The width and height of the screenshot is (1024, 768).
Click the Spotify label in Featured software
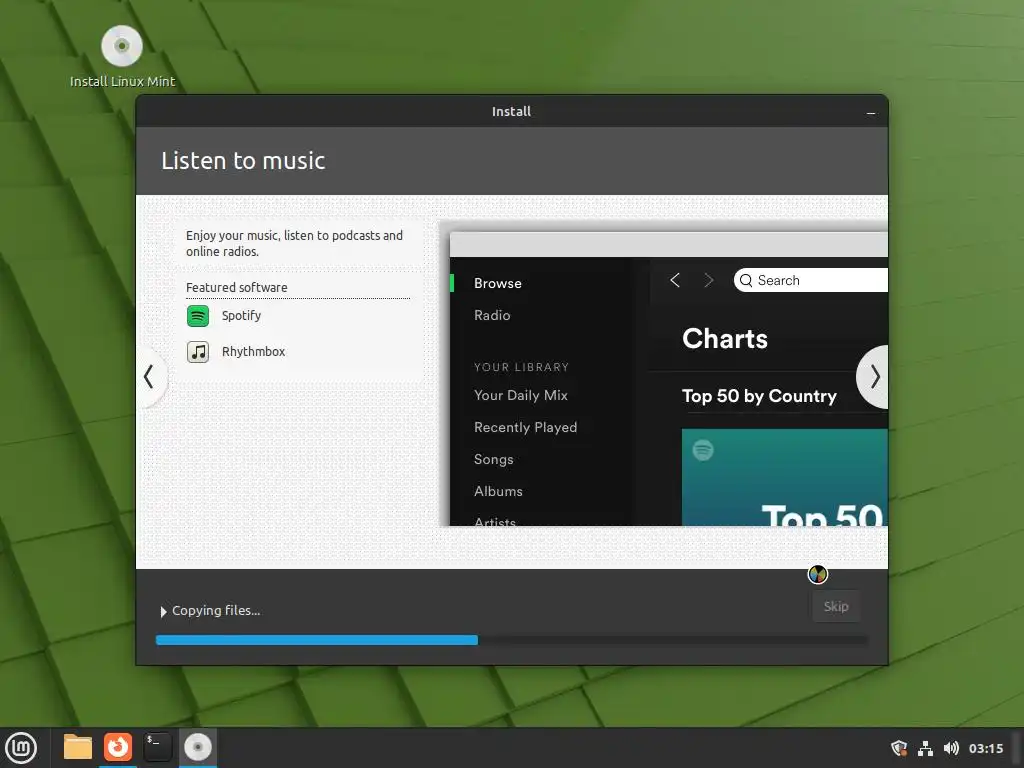pos(242,316)
